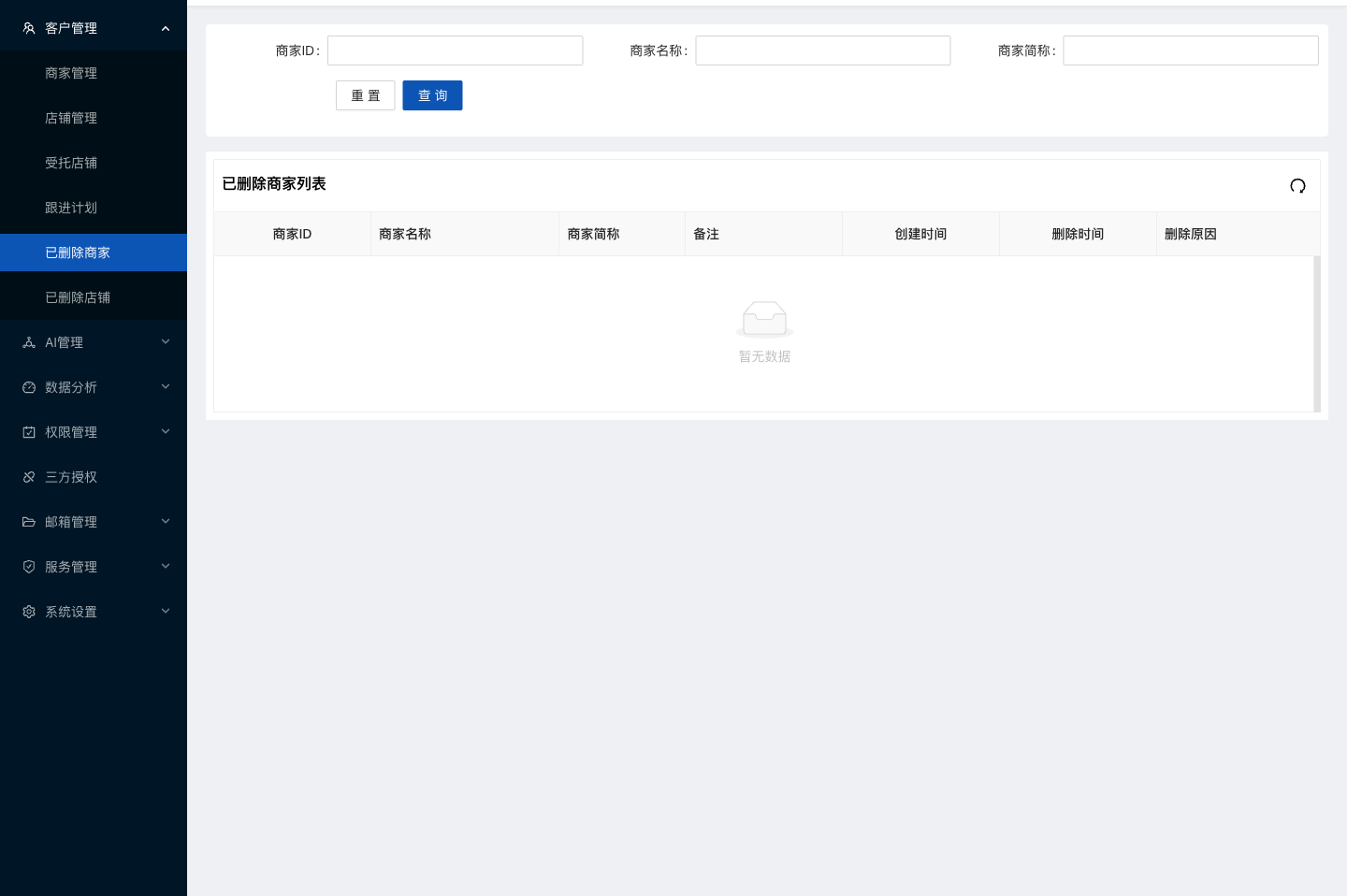Expand the 数据分析 chevron
The image size is (1347, 896).
pyautogui.click(x=166, y=387)
